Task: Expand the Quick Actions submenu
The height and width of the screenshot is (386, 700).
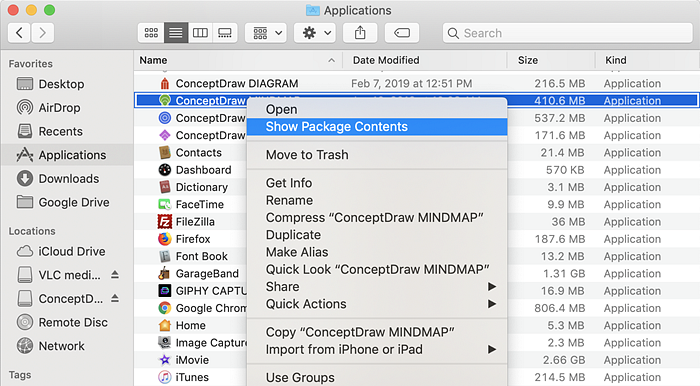Action: [377, 304]
